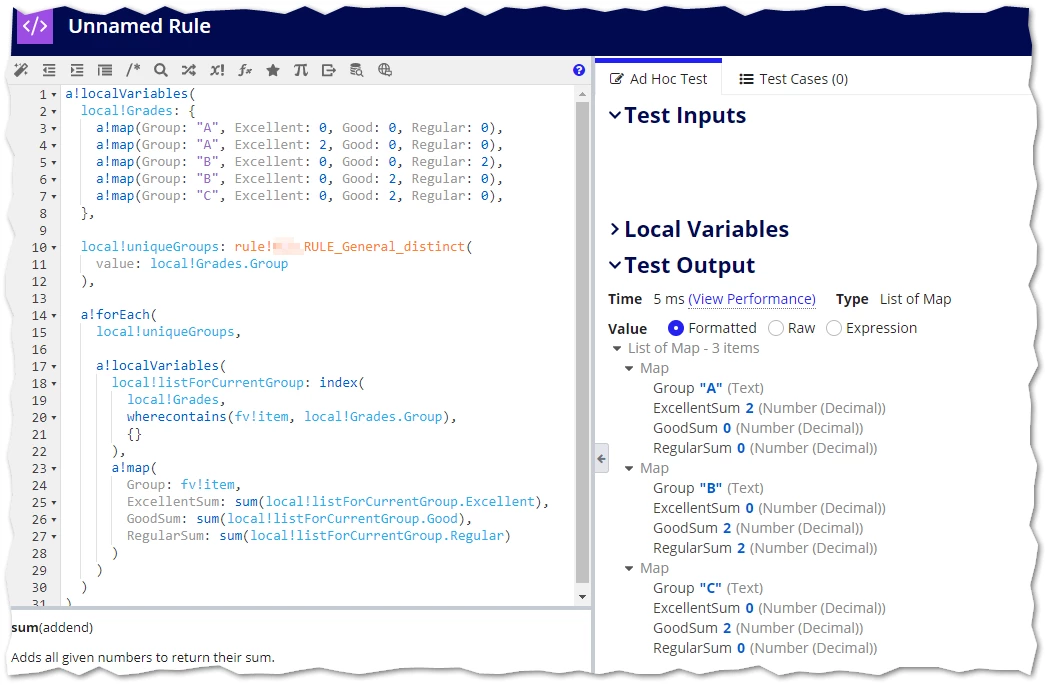Click the editor vertical scrollbar thumb
This screenshot has width=1048, height=685.
(582, 342)
